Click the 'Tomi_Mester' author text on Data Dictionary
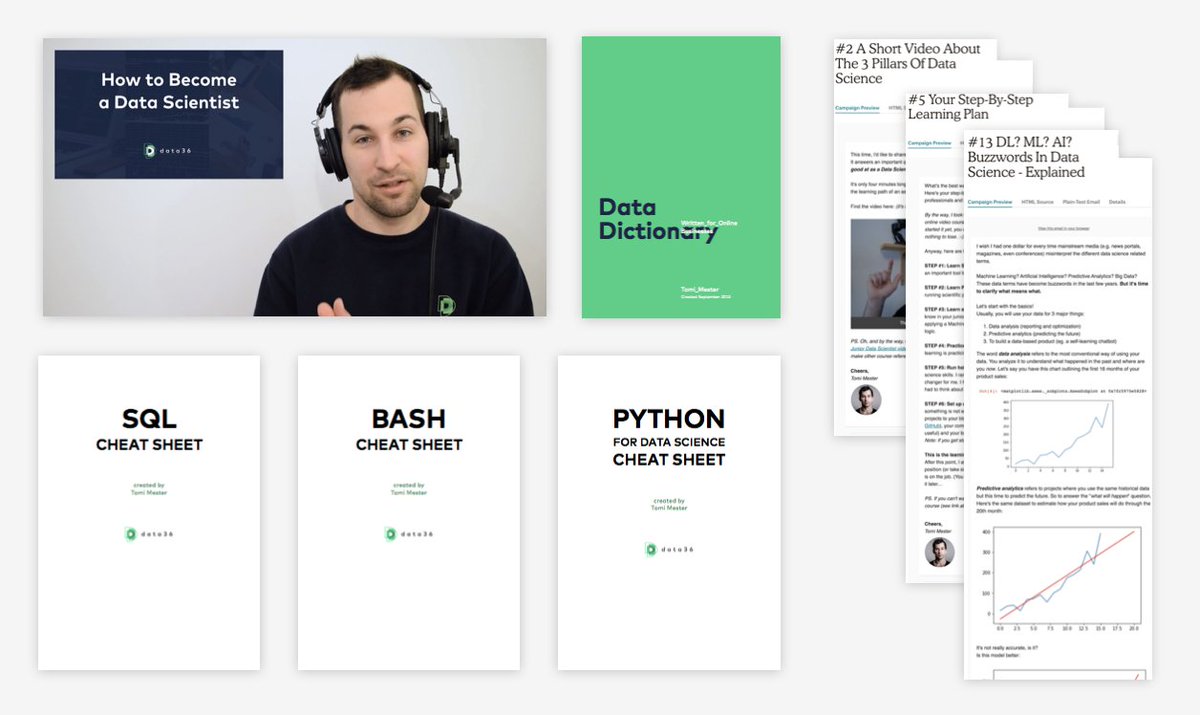The height and width of the screenshot is (715, 1200). coord(701,288)
